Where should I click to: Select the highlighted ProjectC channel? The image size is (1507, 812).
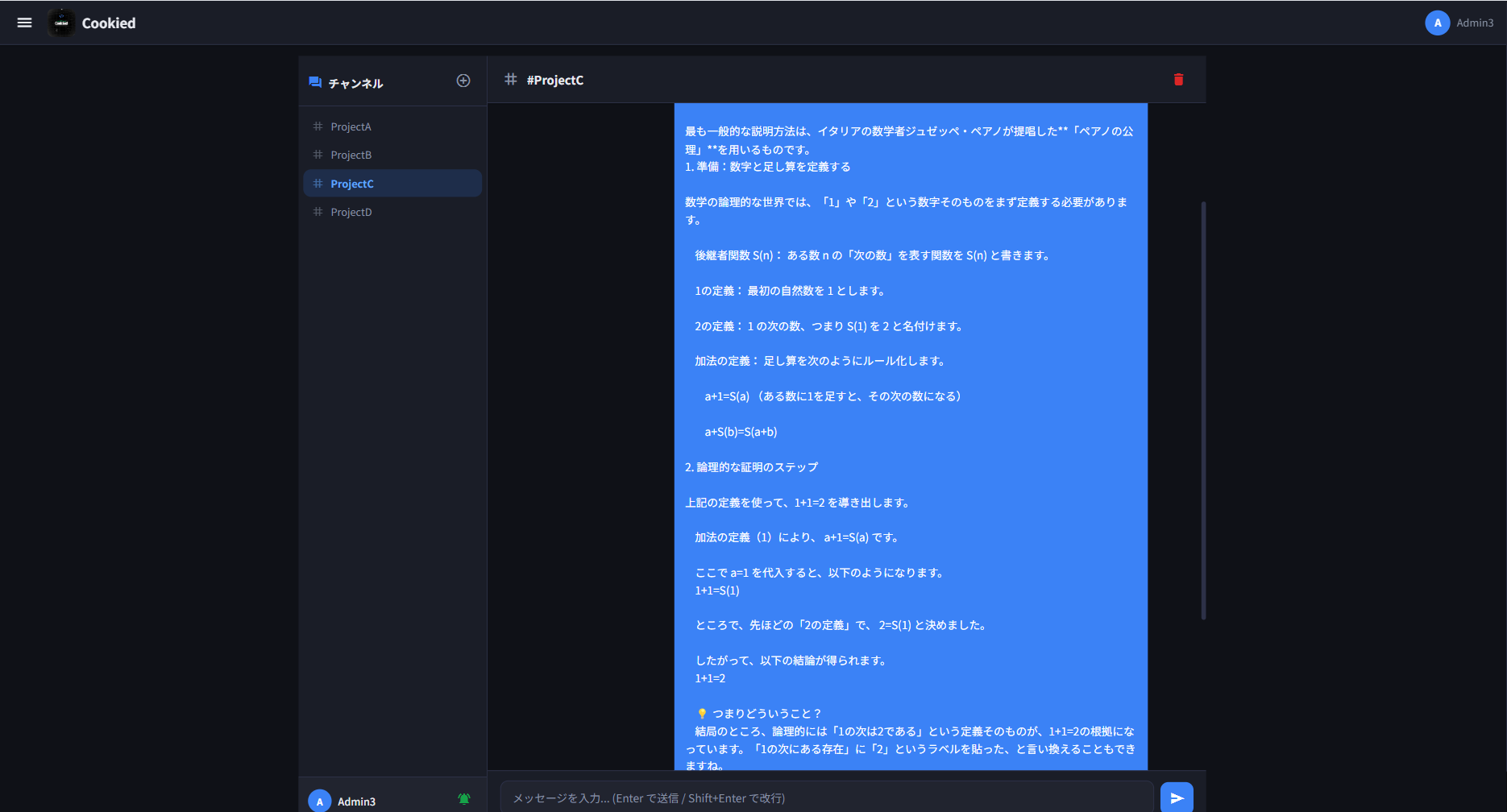click(352, 183)
